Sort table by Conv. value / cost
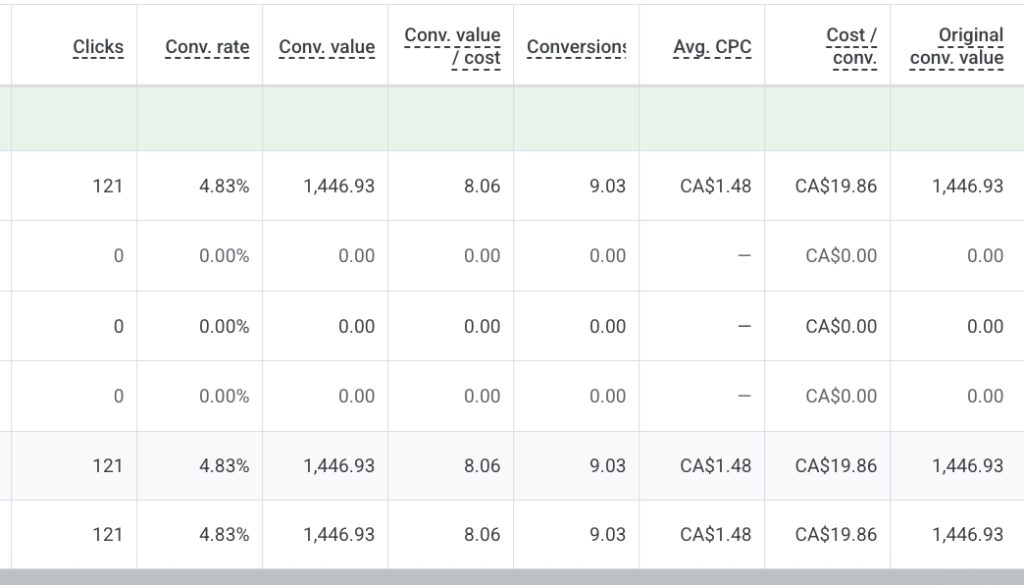This screenshot has height=587, width=1024. [x=452, y=46]
